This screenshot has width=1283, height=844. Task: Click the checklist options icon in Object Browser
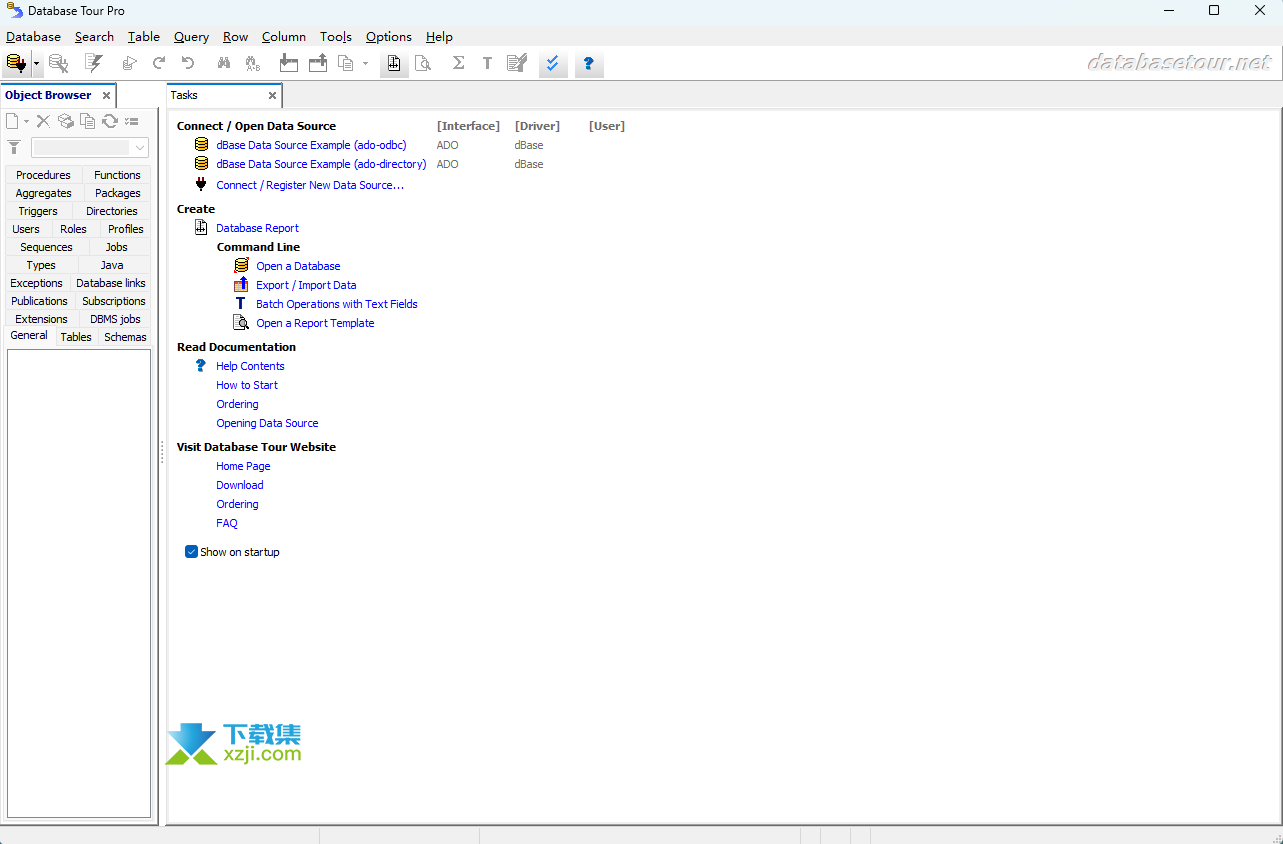(132, 121)
